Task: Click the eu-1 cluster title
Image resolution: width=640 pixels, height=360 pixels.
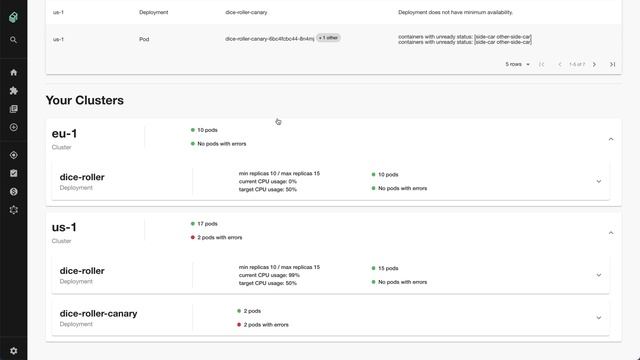Action: coord(64,133)
